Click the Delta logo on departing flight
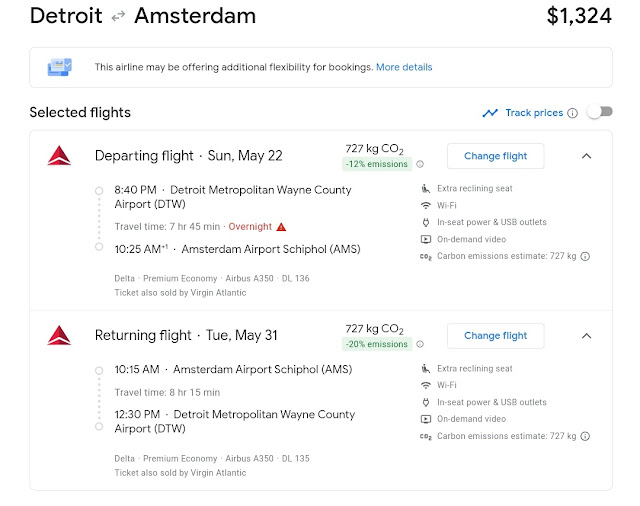Image resolution: width=640 pixels, height=506 pixels. click(x=58, y=156)
